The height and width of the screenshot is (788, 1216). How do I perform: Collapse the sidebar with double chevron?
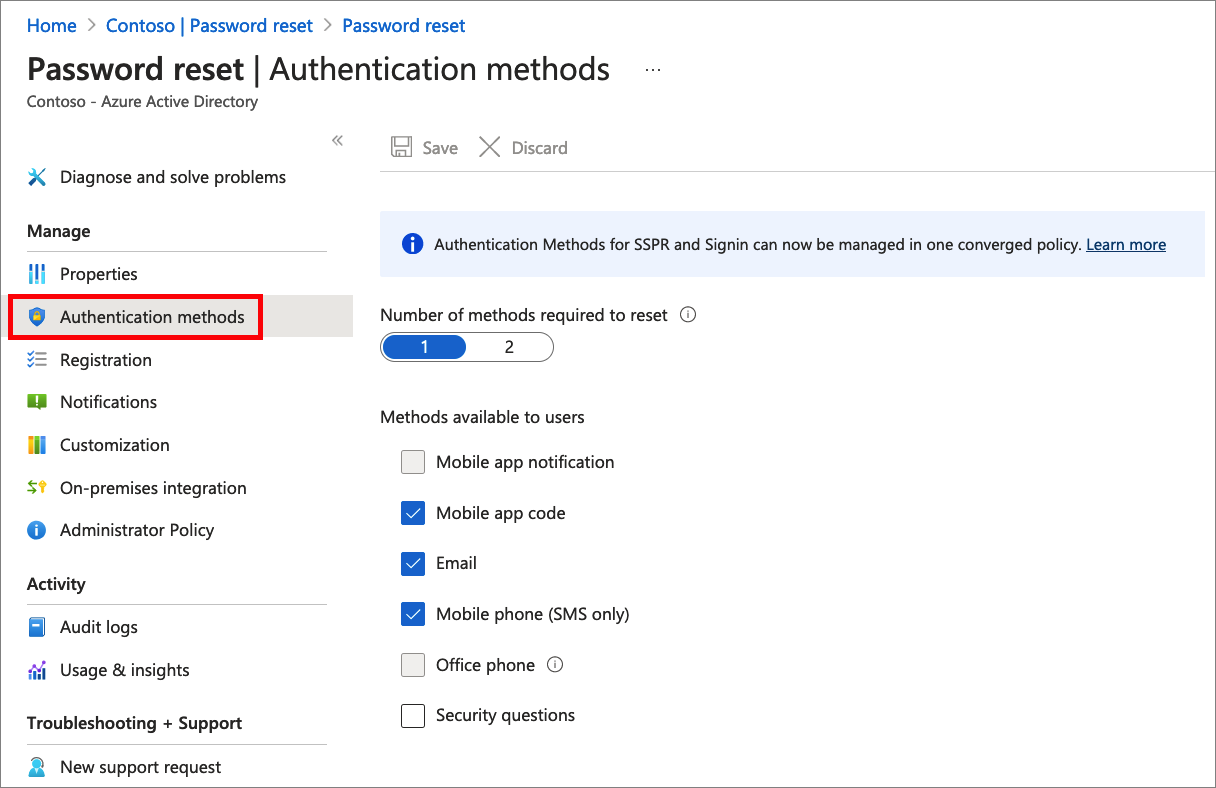click(x=338, y=141)
